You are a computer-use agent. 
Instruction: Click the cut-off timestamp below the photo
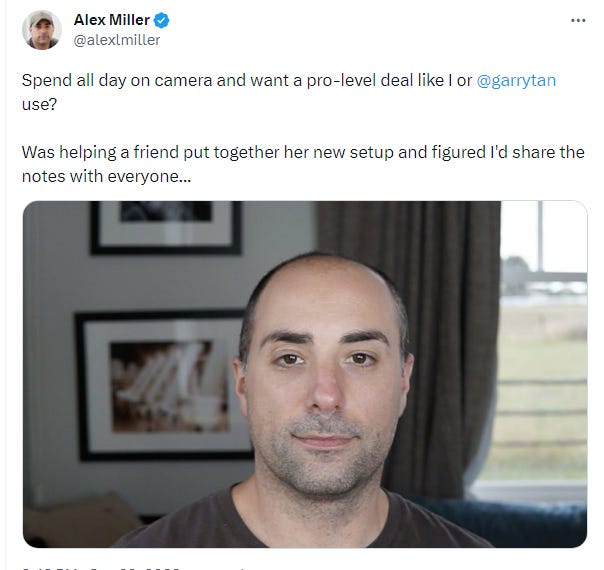(101, 568)
